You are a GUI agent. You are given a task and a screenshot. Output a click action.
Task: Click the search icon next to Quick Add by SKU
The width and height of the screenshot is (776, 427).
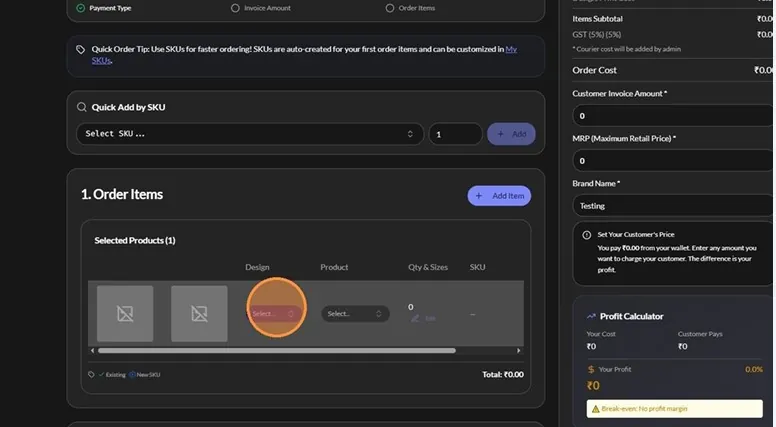[x=82, y=107]
